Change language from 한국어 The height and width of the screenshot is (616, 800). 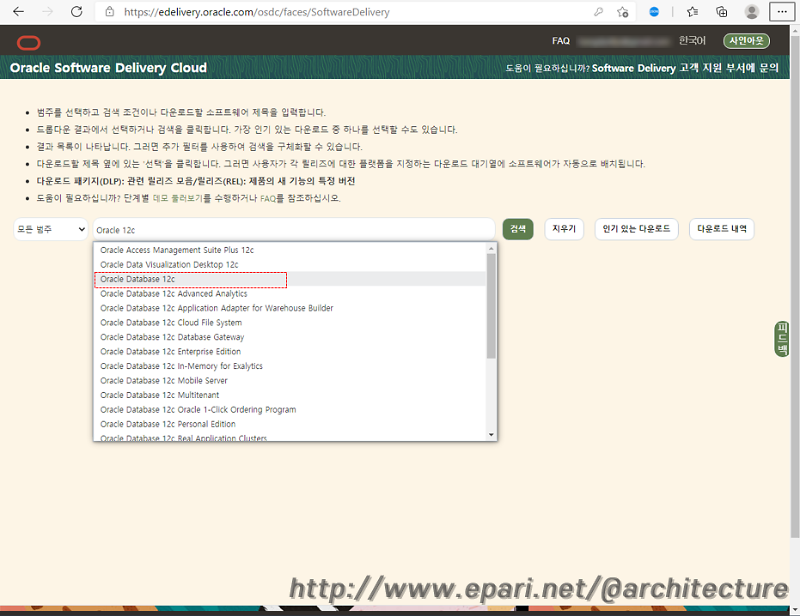point(692,41)
